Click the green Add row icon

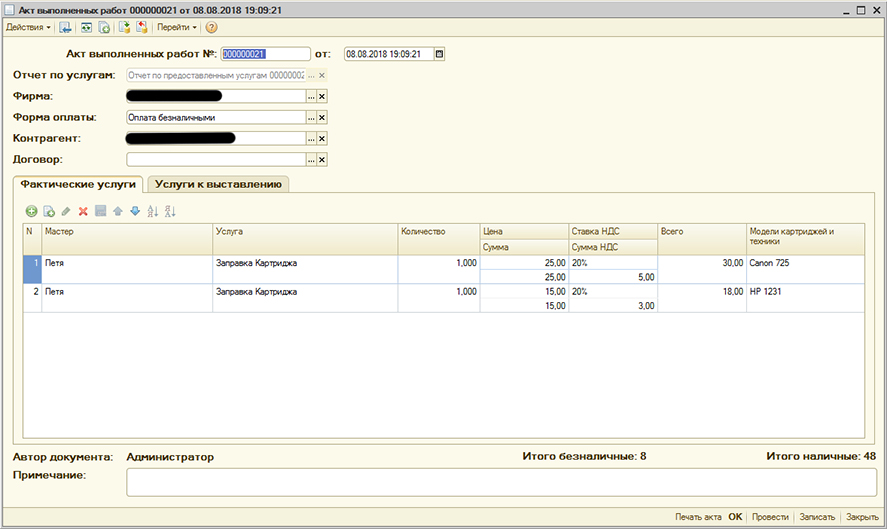click(x=31, y=211)
